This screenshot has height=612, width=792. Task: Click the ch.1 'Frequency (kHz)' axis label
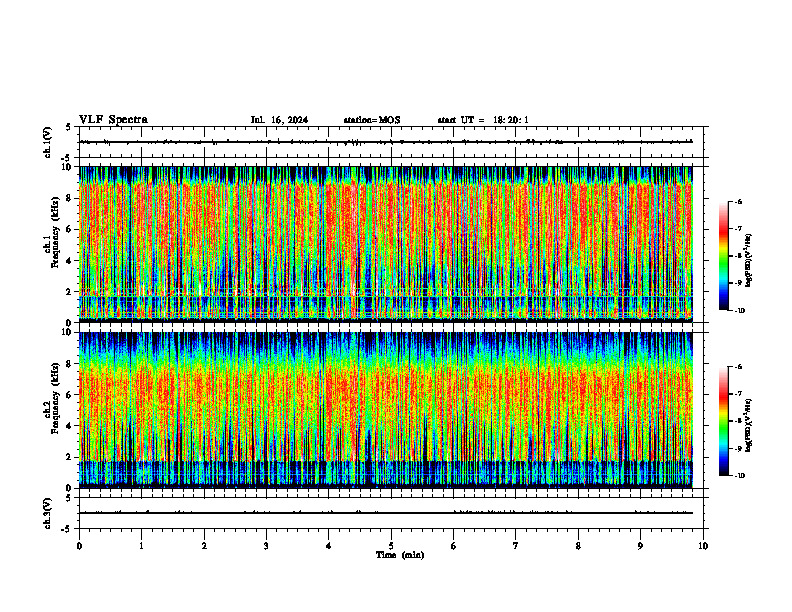(54, 232)
